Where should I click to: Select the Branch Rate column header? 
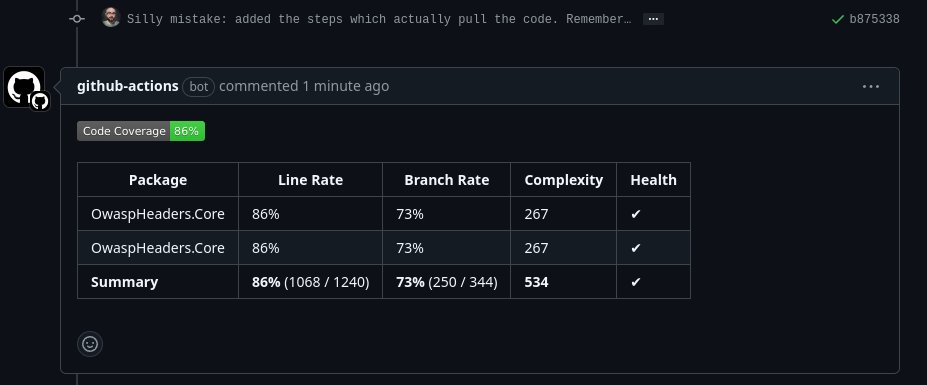click(x=446, y=180)
